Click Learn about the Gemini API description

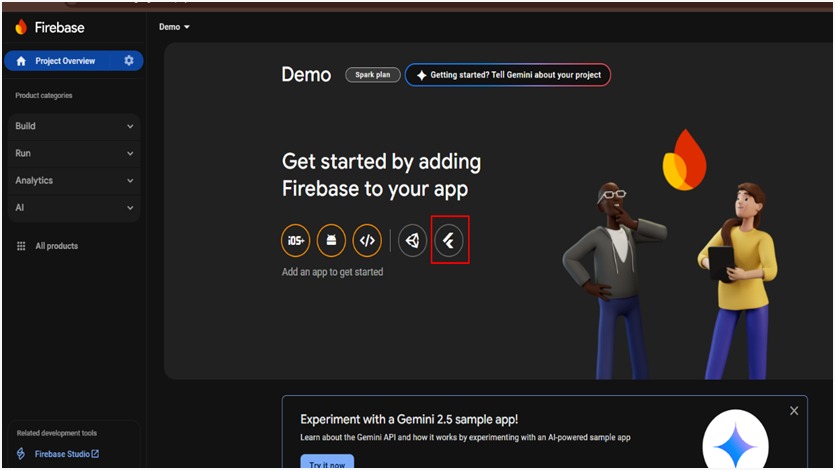(465, 438)
